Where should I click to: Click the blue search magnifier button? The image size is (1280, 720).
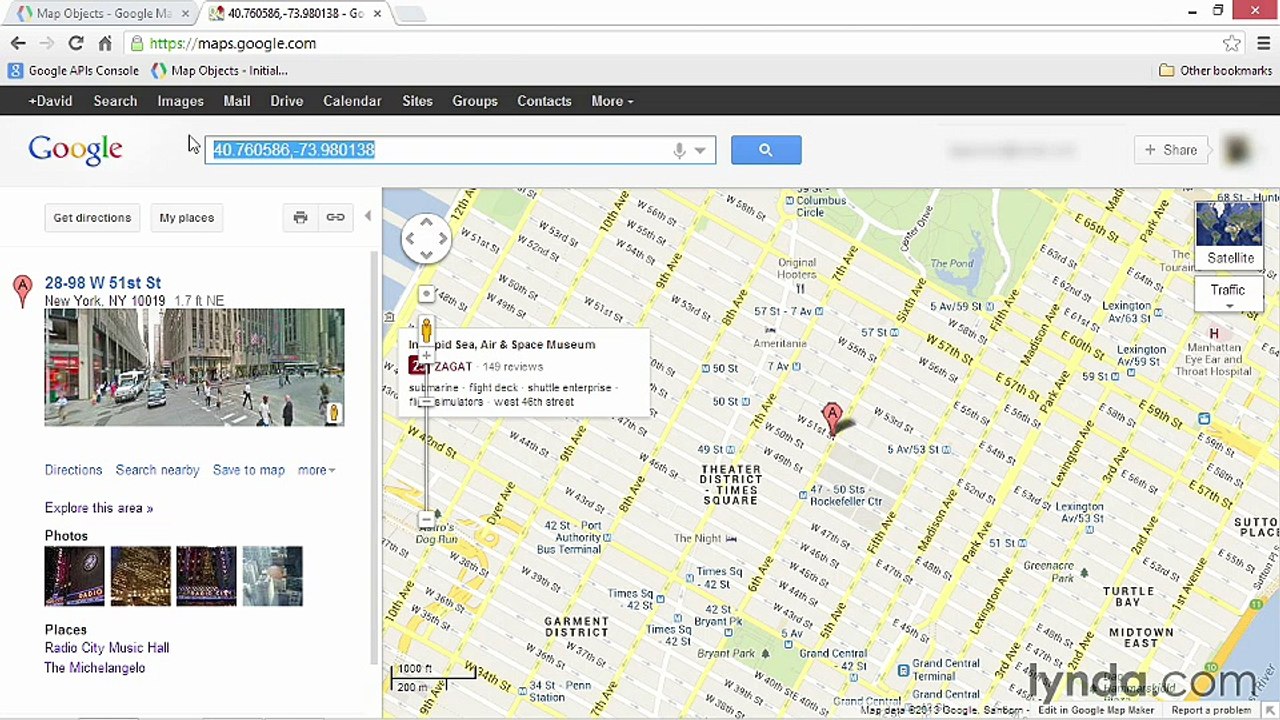point(766,150)
